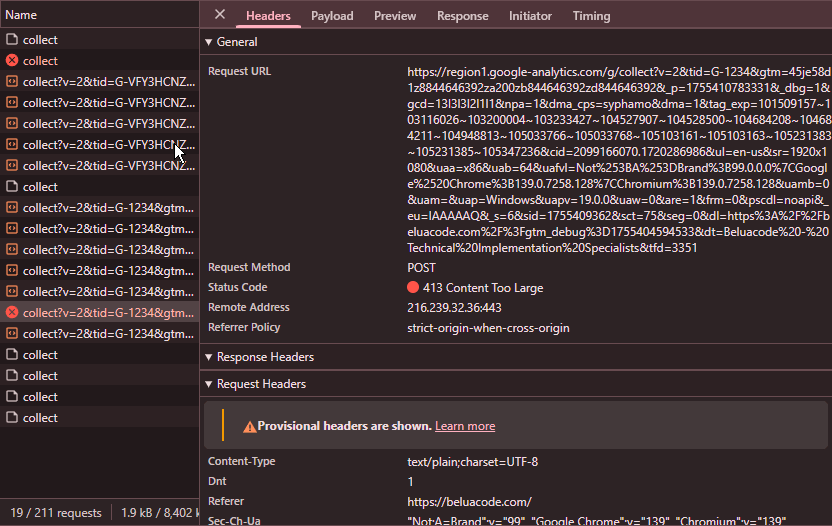The width and height of the screenshot is (832, 526).
Task: Open the Timing tab
Action: pyautogui.click(x=591, y=16)
